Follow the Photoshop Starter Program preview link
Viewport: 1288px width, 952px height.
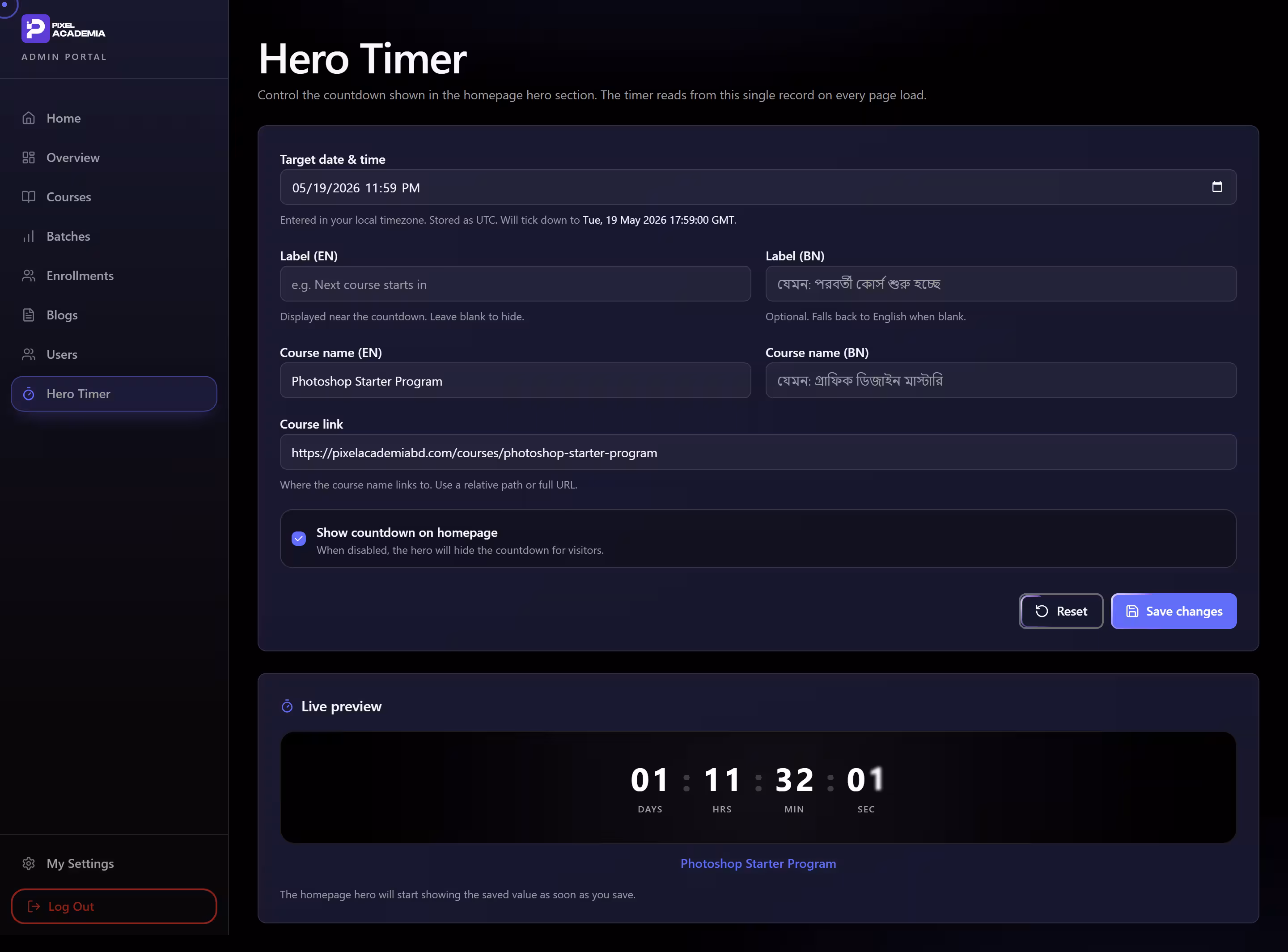tap(758, 863)
